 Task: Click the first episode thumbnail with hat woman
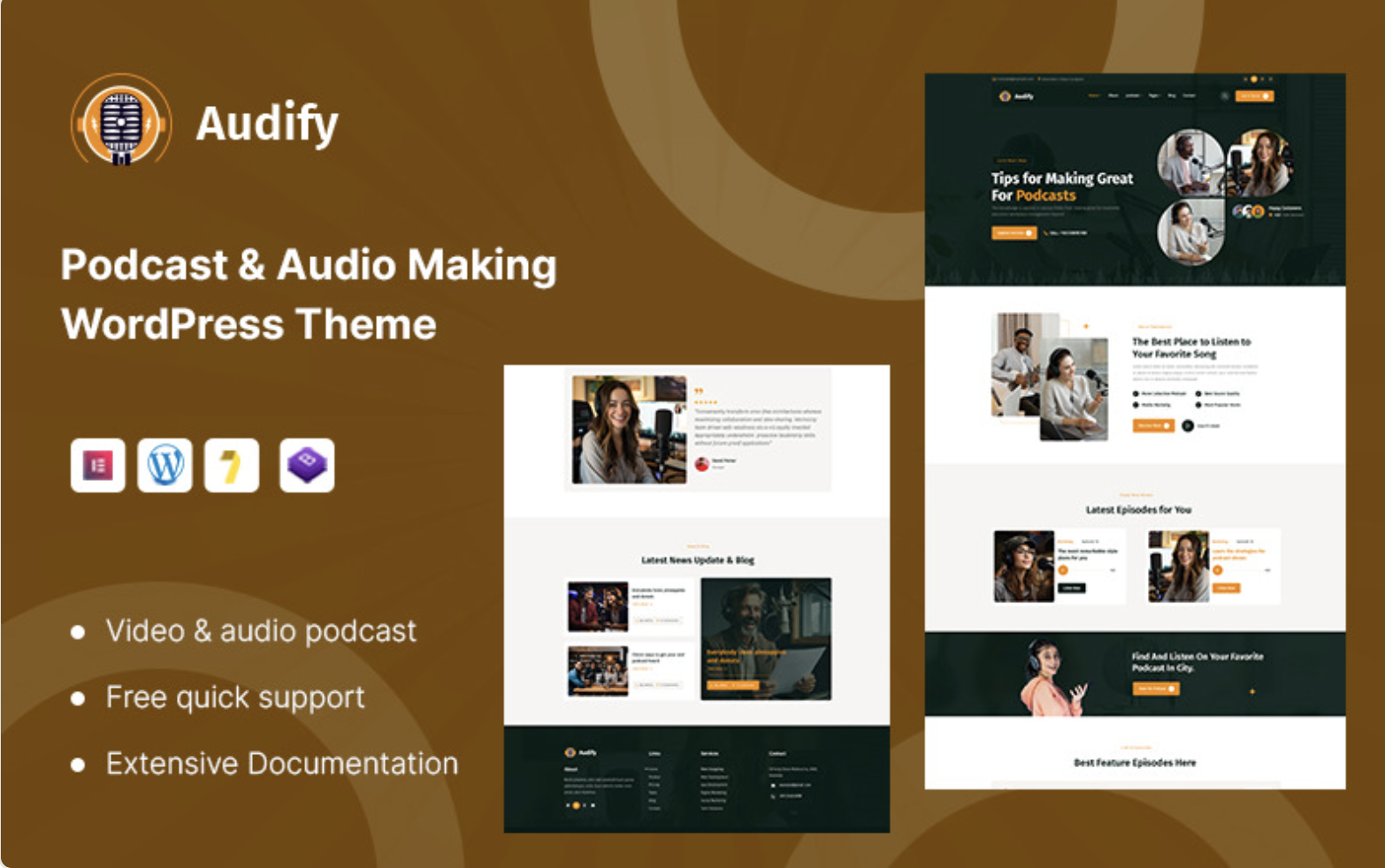pos(1024,567)
